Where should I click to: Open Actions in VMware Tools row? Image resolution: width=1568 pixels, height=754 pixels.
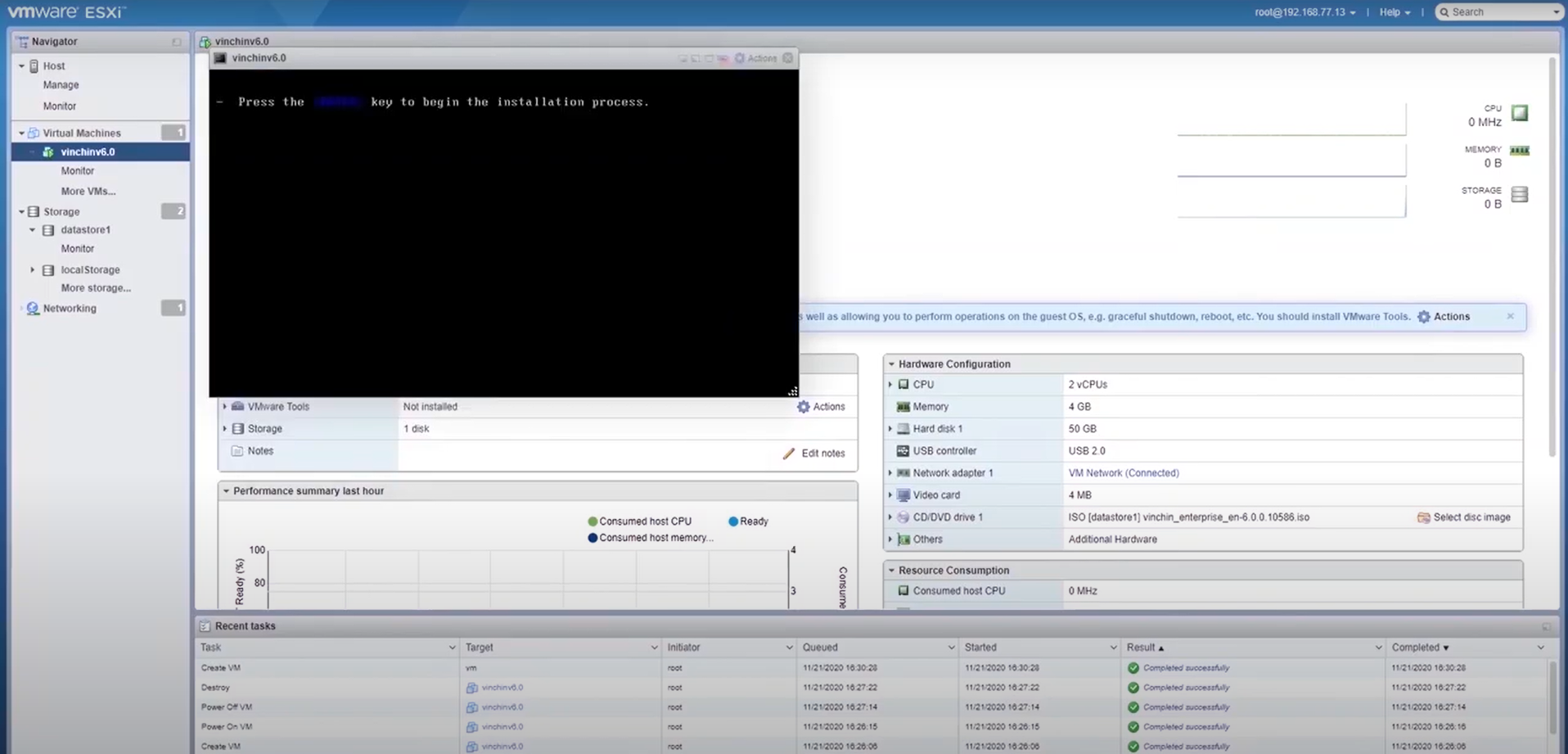pyautogui.click(x=821, y=407)
